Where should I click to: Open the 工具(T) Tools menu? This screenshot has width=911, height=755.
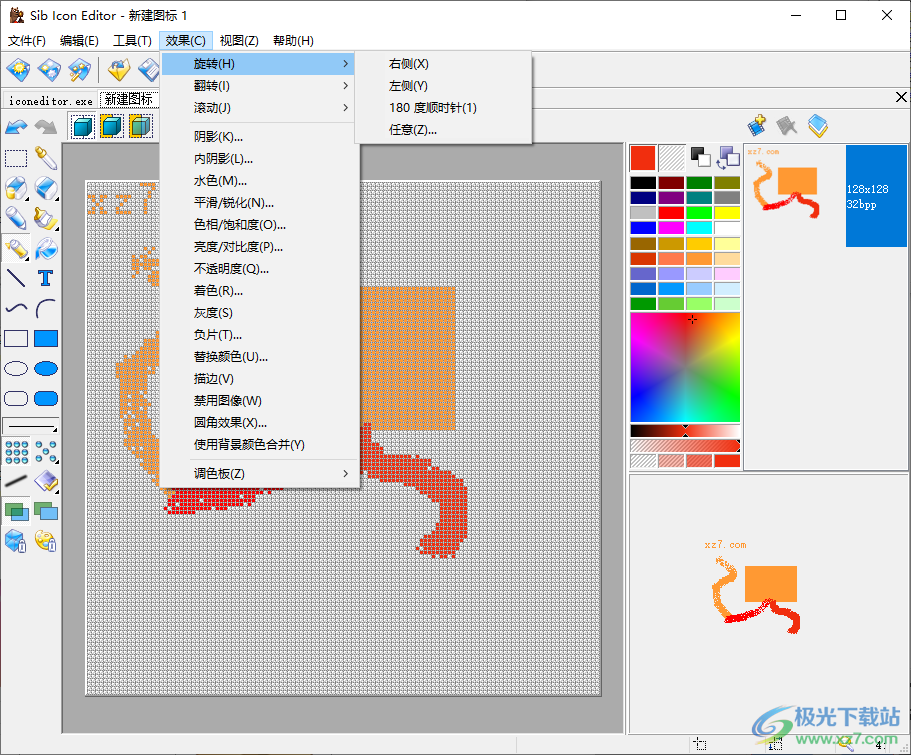[132, 41]
